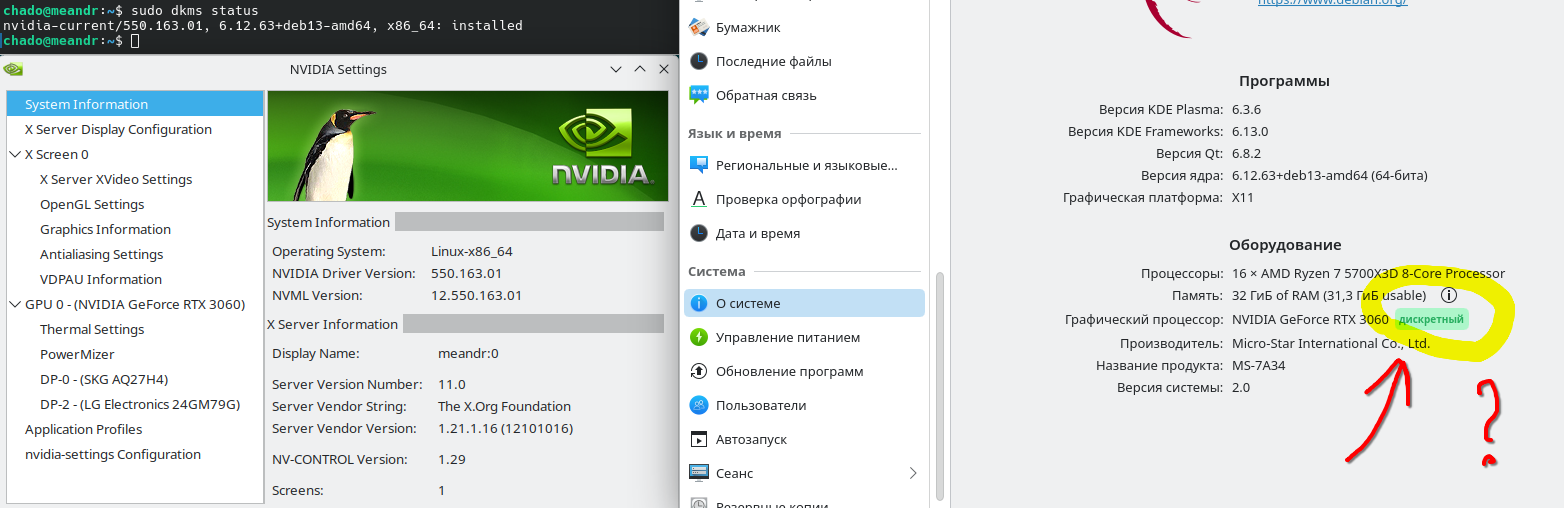1564x508 pixels.
Task: Click the NVIDIA logo icon in title bar
Action: coord(13,70)
